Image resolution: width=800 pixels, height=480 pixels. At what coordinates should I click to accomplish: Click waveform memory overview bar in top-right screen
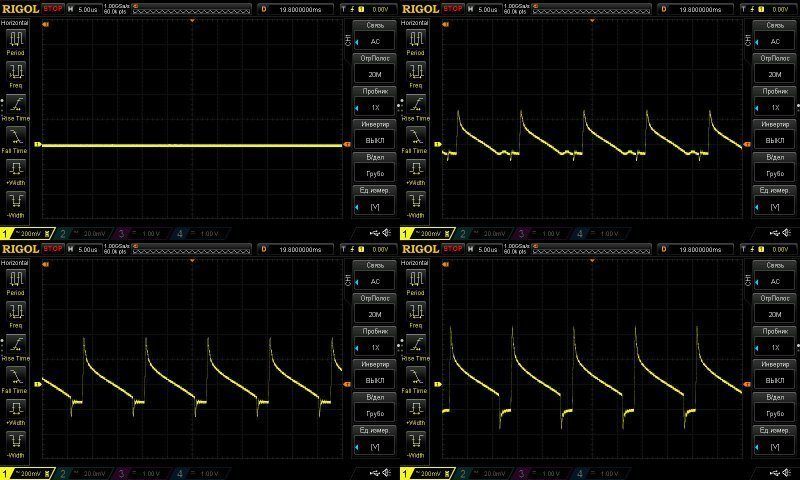(592, 9)
